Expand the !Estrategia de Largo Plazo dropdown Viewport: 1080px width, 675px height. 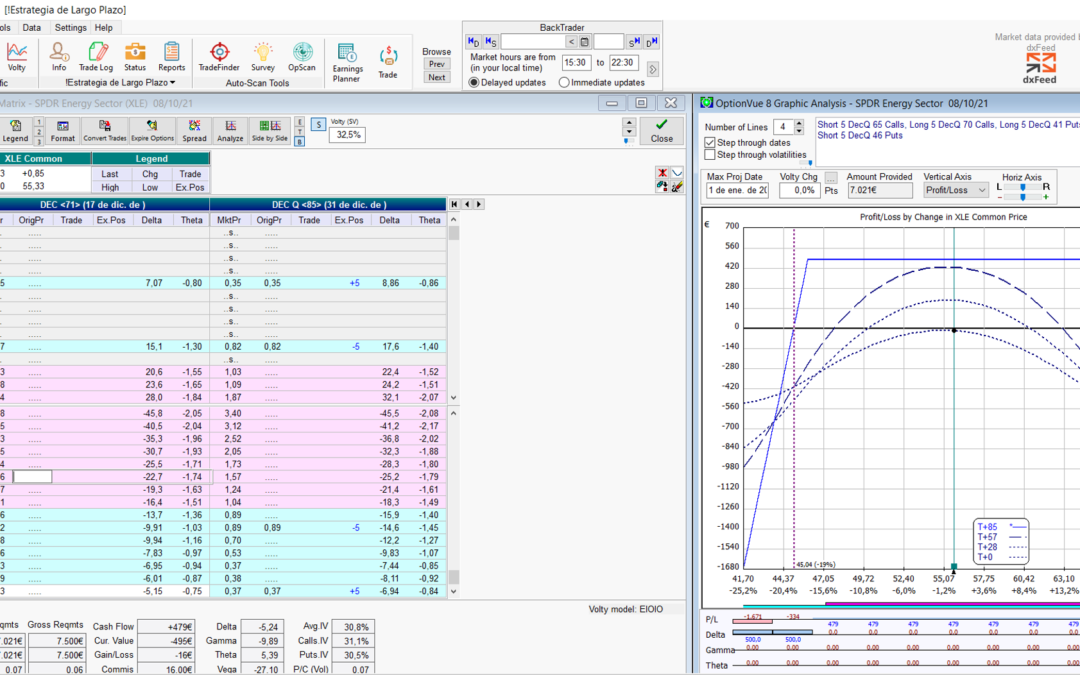[121, 83]
